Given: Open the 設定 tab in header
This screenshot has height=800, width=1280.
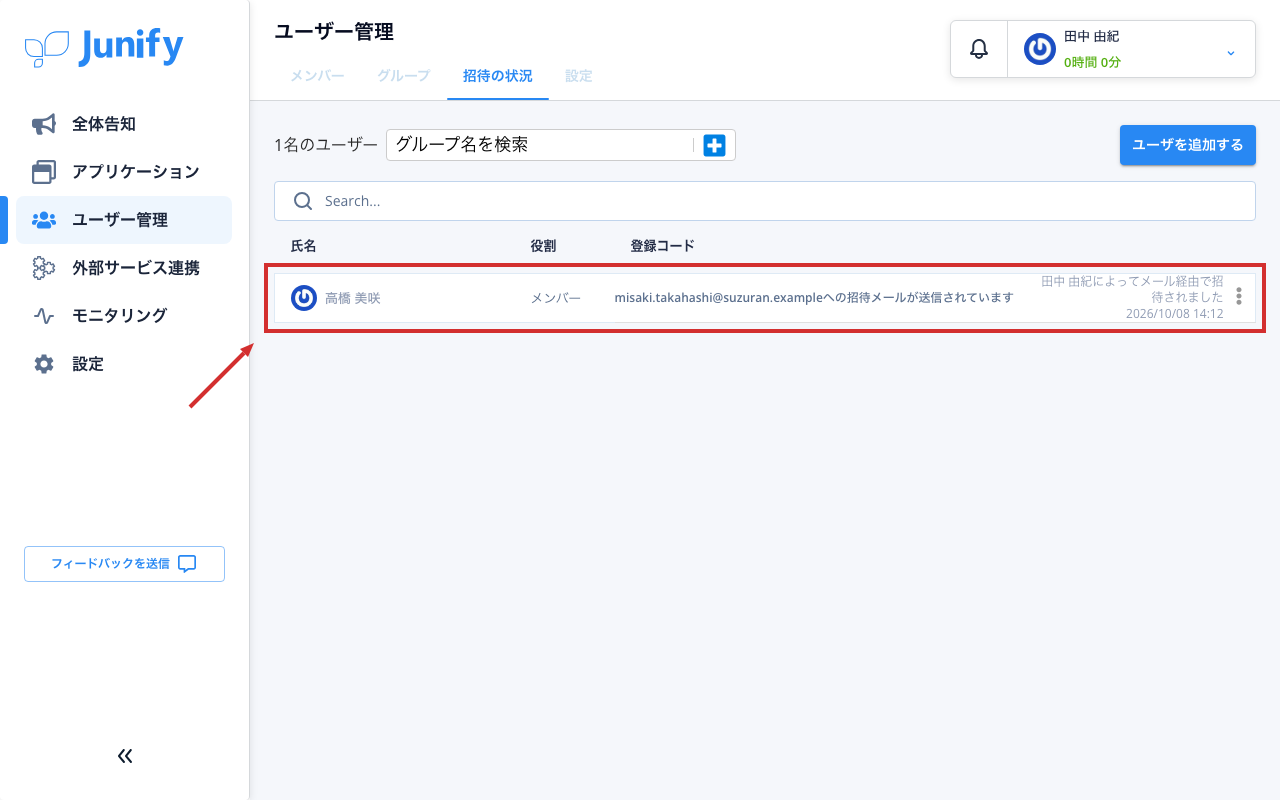Looking at the screenshot, I should pyautogui.click(x=578, y=76).
